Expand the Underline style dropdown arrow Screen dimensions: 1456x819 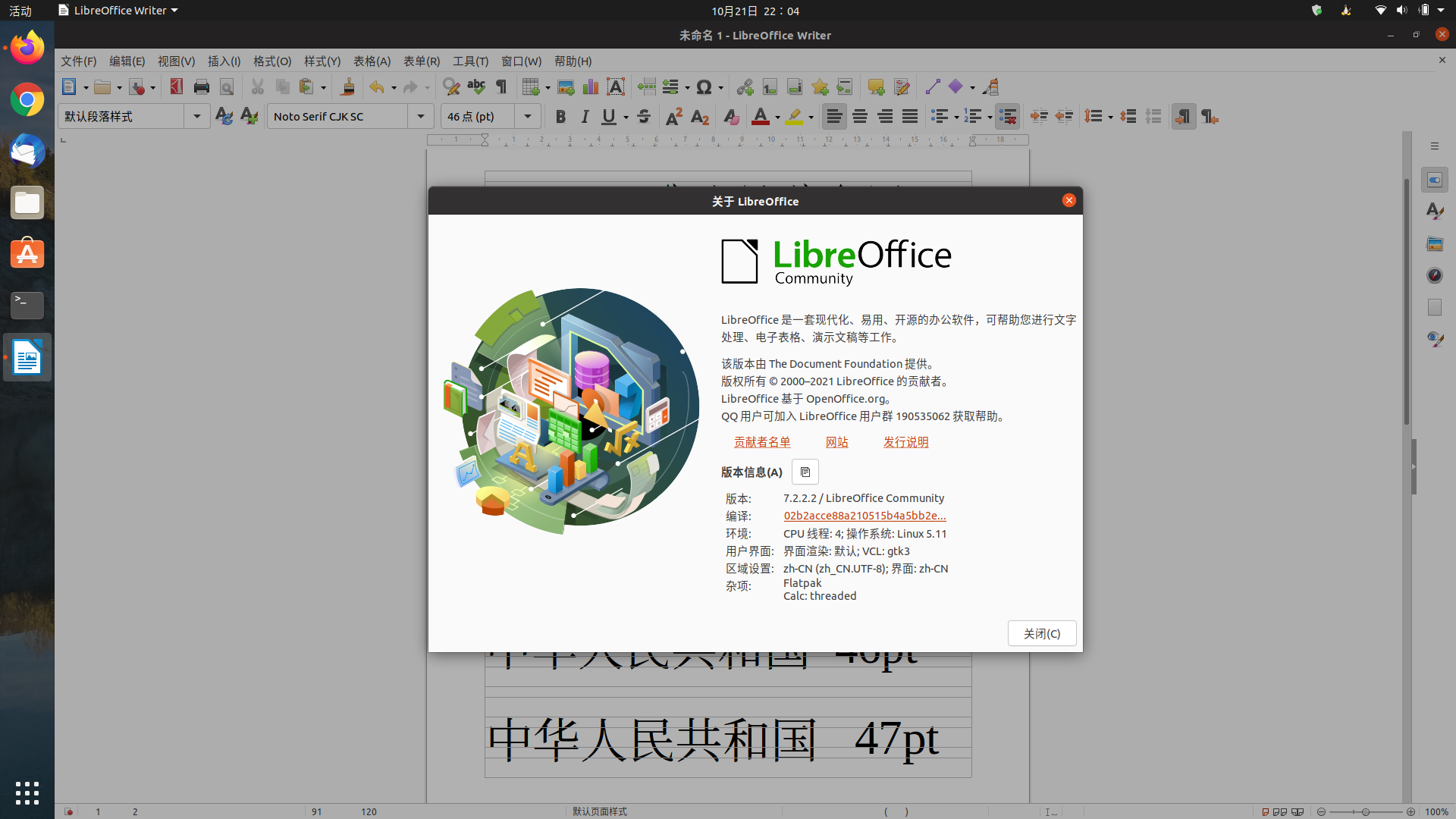point(626,118)
